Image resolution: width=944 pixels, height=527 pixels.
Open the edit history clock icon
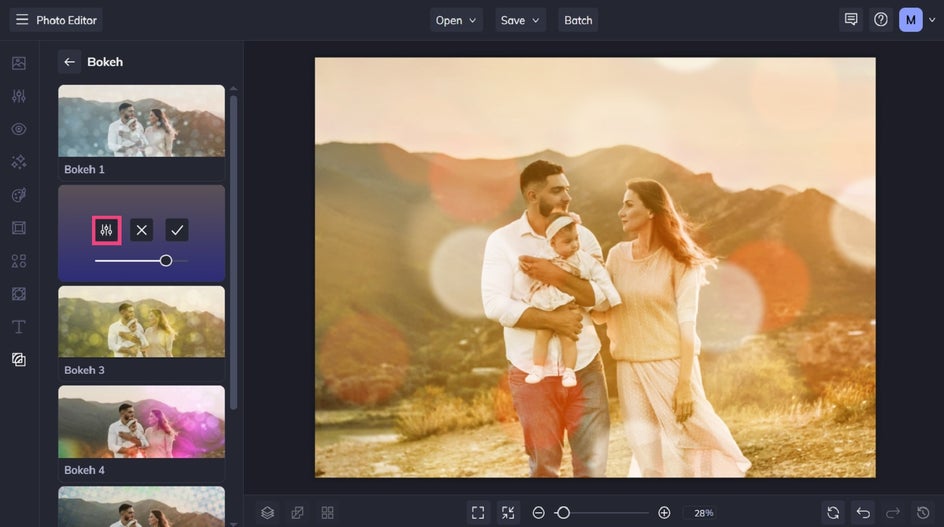[x=923, y=513]
